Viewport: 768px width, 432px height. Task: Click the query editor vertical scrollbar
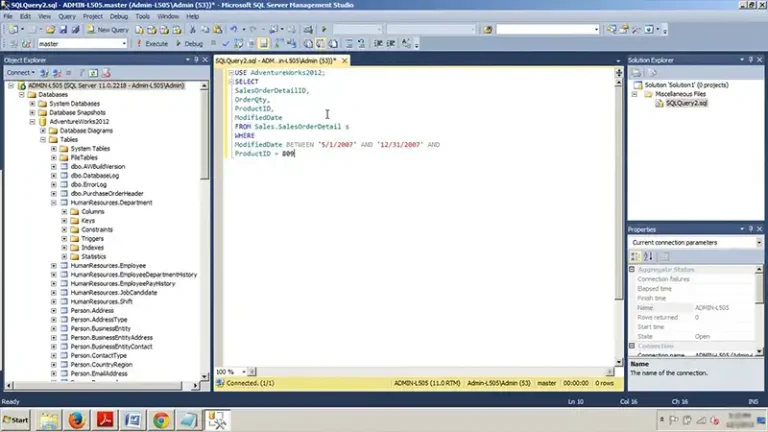click(619, 223)
